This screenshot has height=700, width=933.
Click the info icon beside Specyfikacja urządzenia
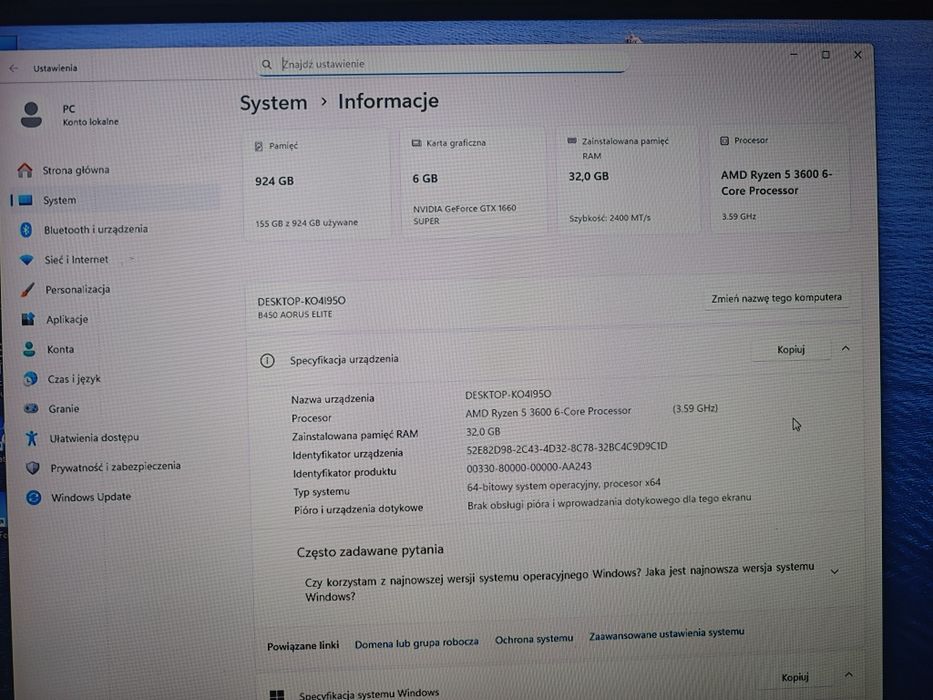pos(267,361)
